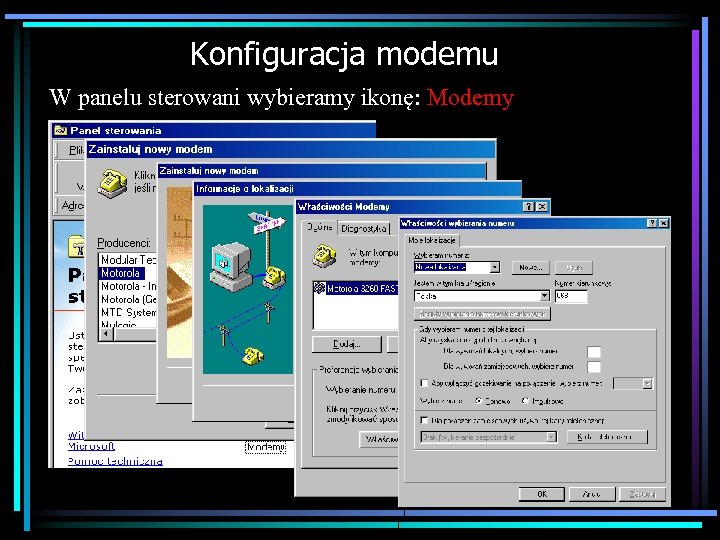Enable the calling card for long distance checkbox
This screenshot has width=720, height=540.
coord(424,420)
